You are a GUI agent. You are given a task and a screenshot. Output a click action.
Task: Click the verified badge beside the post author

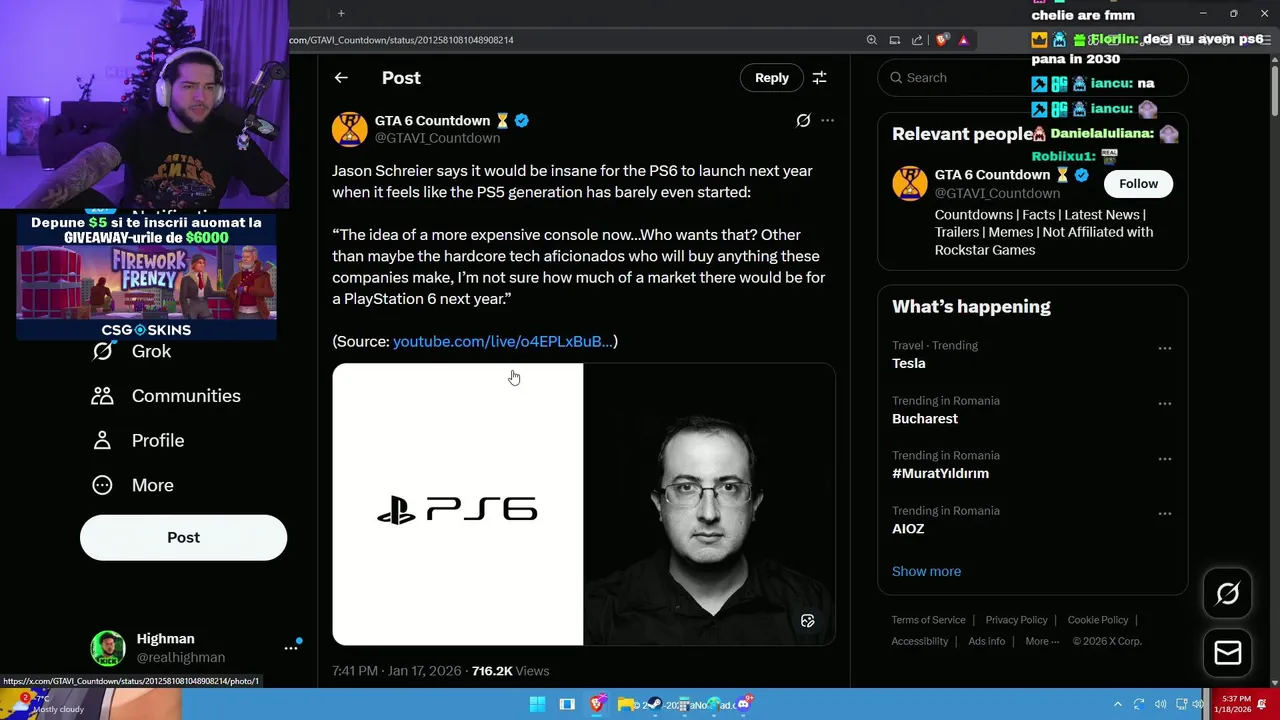[522, 121]
